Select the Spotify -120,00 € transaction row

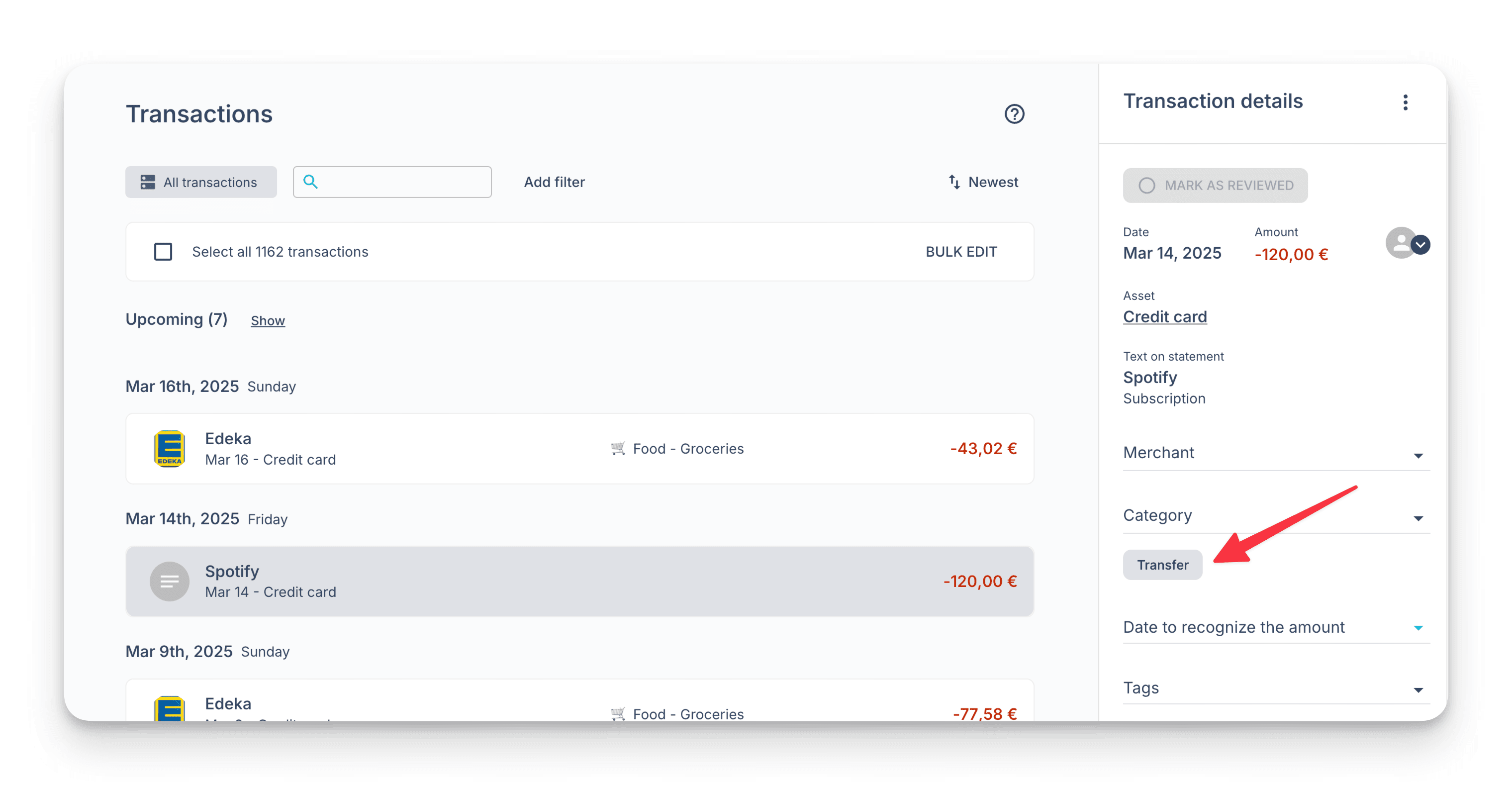pos(579,581)
